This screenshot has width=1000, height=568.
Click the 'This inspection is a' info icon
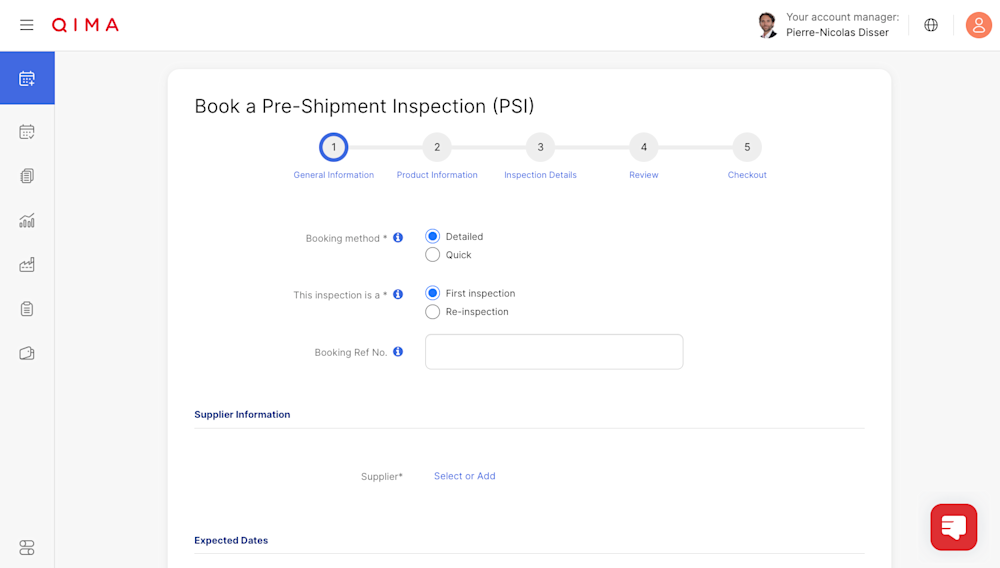[x=398, y=295]
